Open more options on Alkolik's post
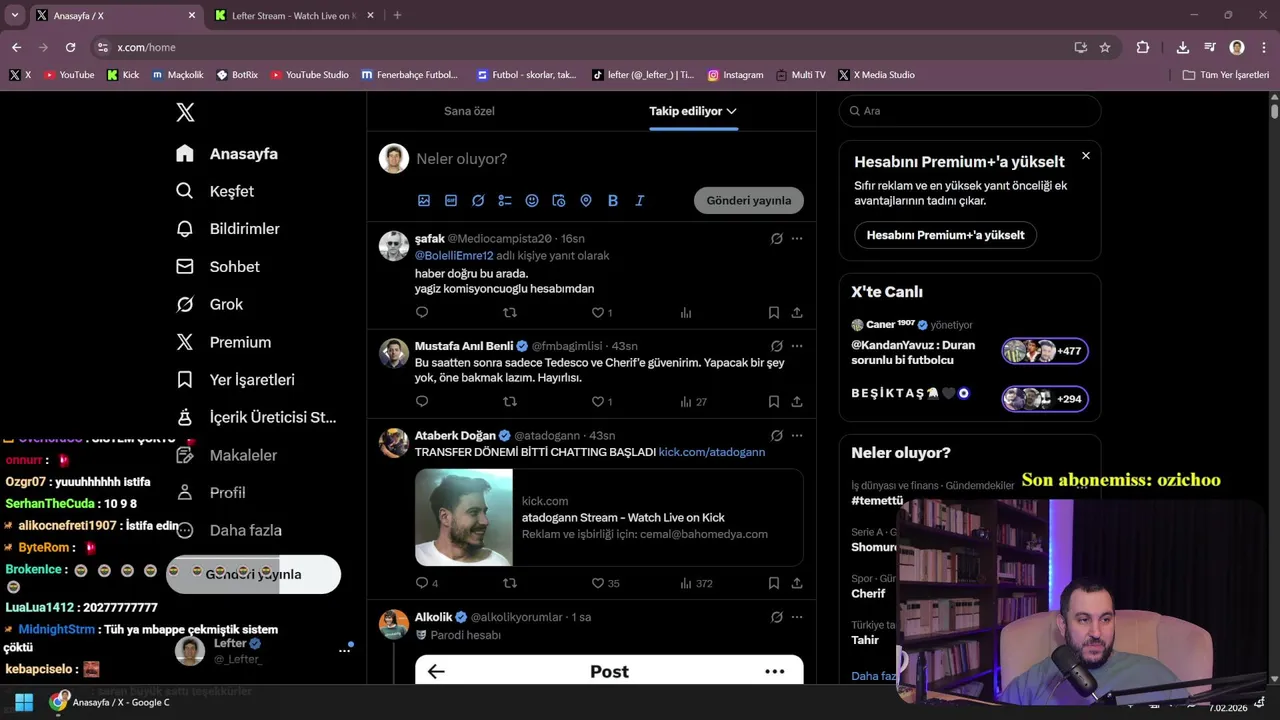Image resolution: width=1280 pixels, height=720 pixels. (797, 617)
